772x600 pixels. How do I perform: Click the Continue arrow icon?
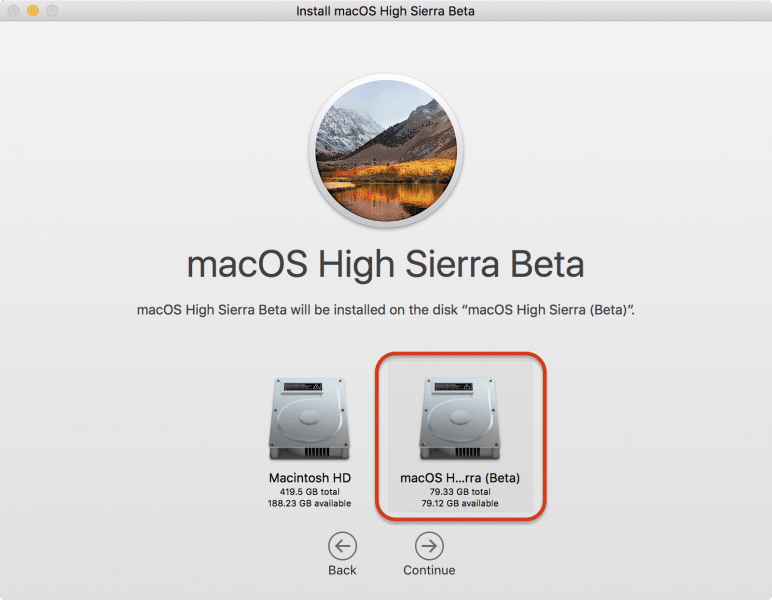click(429, 545)
